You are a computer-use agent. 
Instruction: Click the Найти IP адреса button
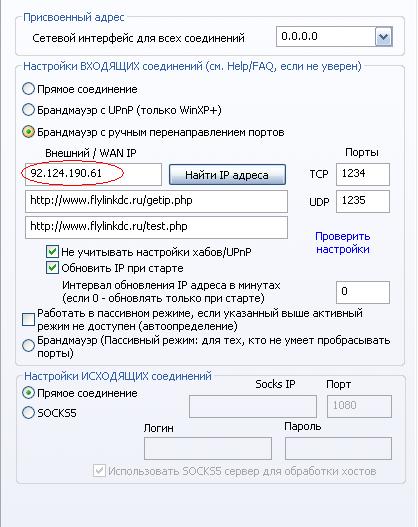pos(227,174)
